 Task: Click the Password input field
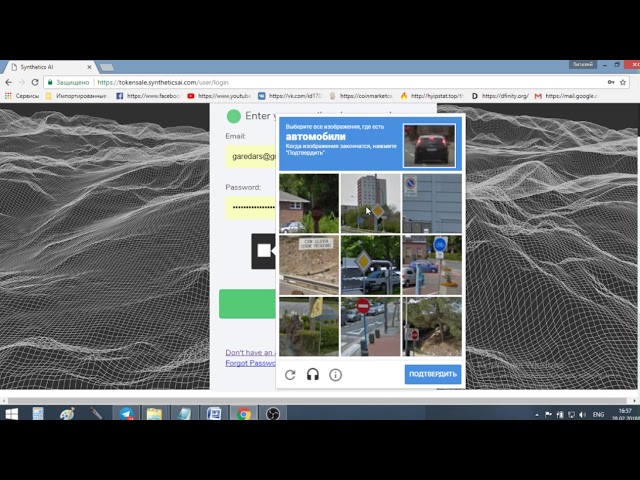(x=251, y=207)
